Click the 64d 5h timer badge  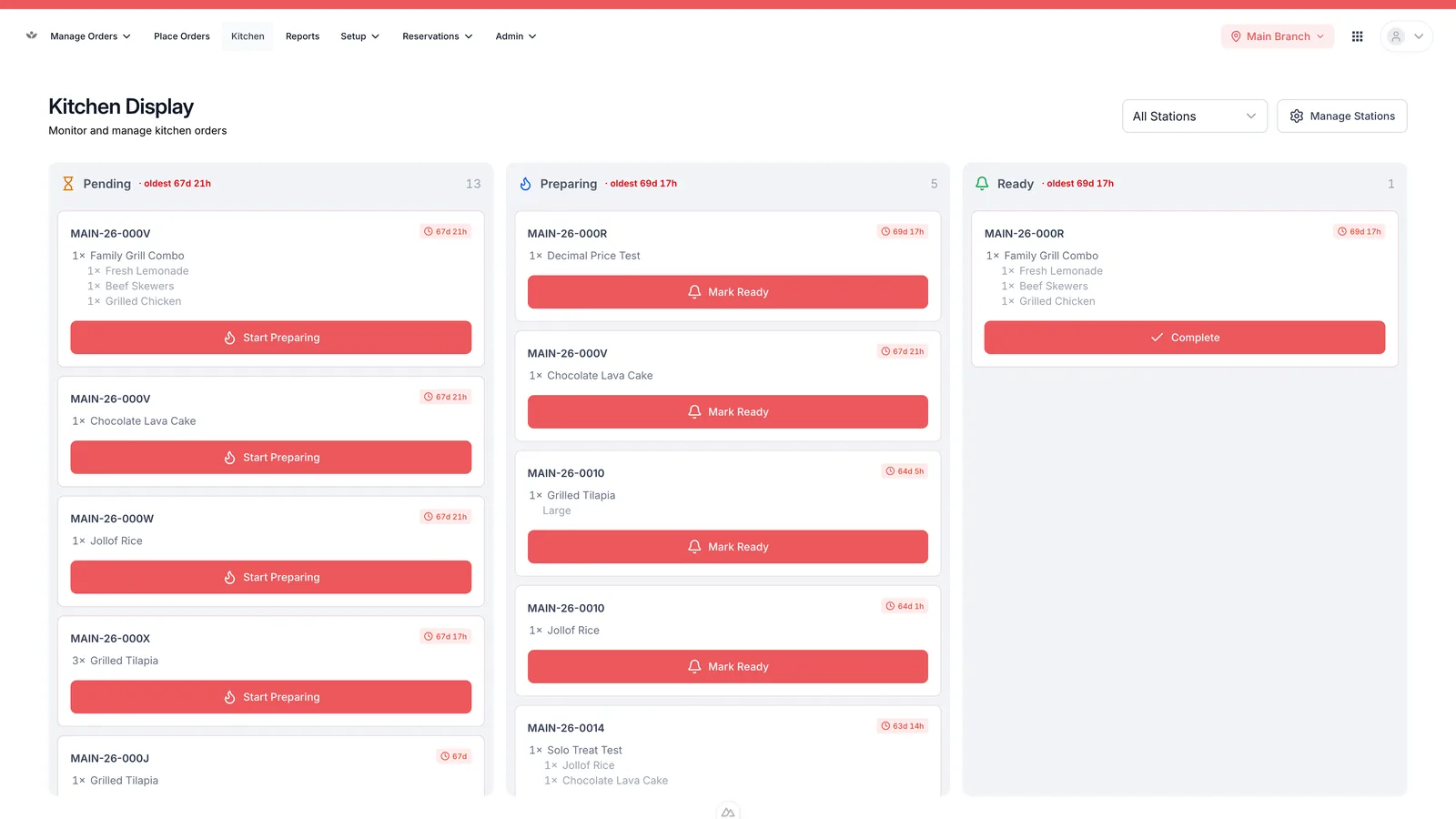pyautogui.click(x=905, y=471)
